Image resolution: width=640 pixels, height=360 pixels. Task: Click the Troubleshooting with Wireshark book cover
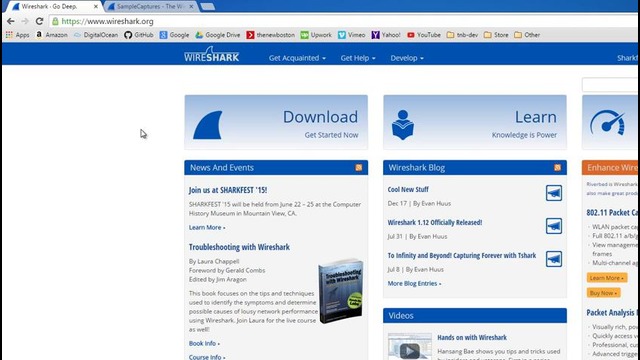(341, 291)
